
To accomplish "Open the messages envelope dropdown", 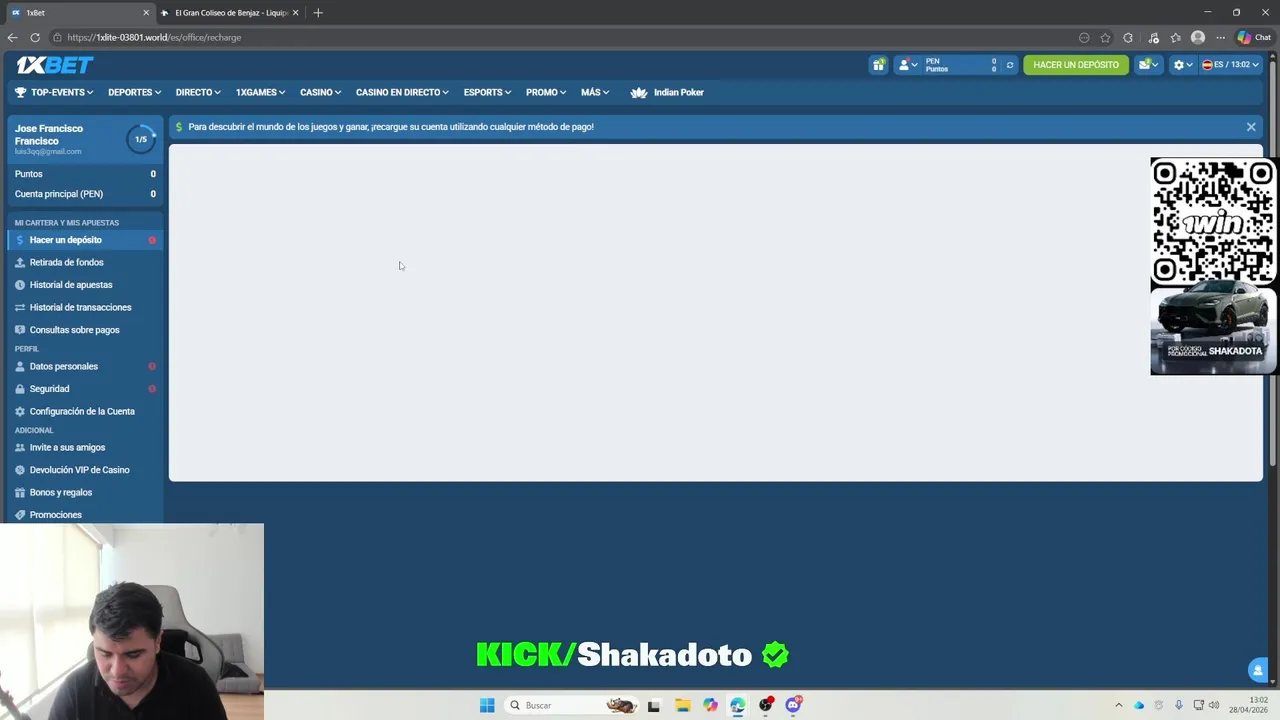I will point(1148,65).
